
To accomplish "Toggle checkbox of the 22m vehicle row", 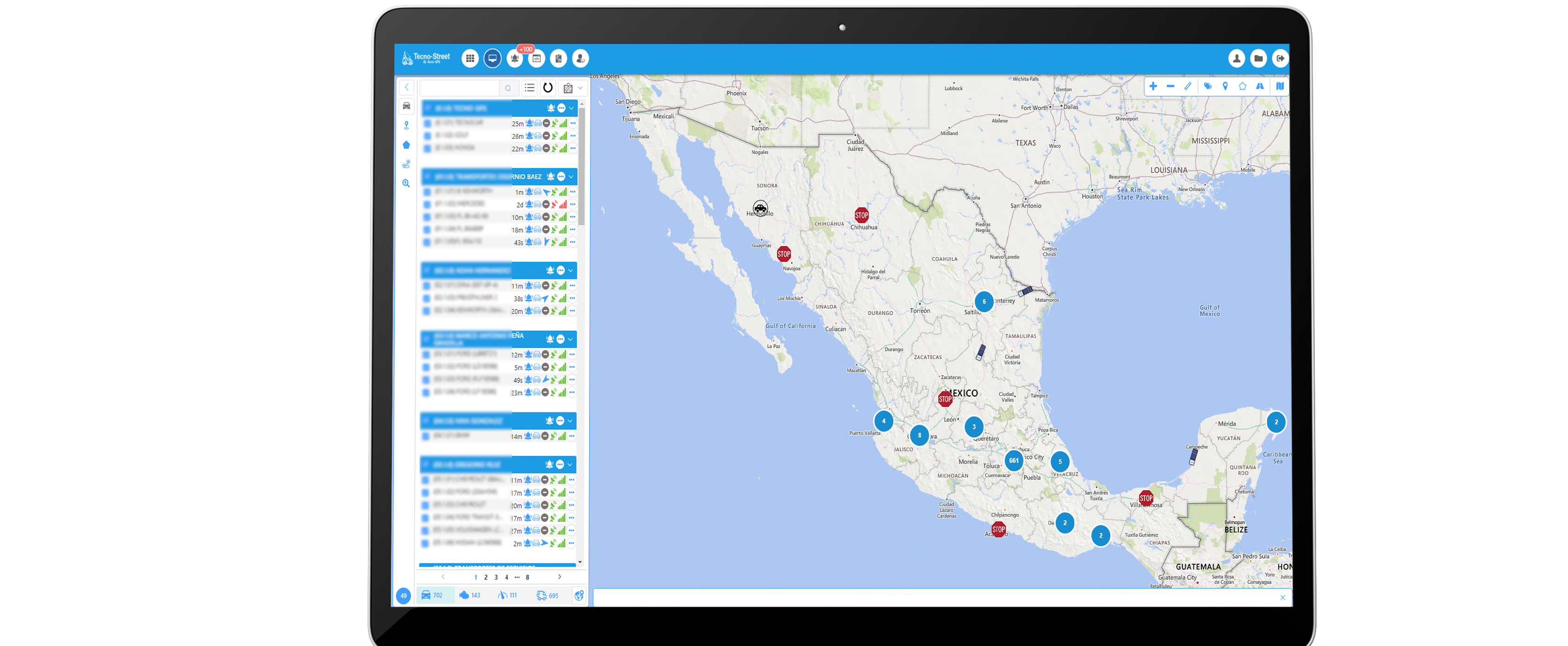I will click(x=427, y=148).
